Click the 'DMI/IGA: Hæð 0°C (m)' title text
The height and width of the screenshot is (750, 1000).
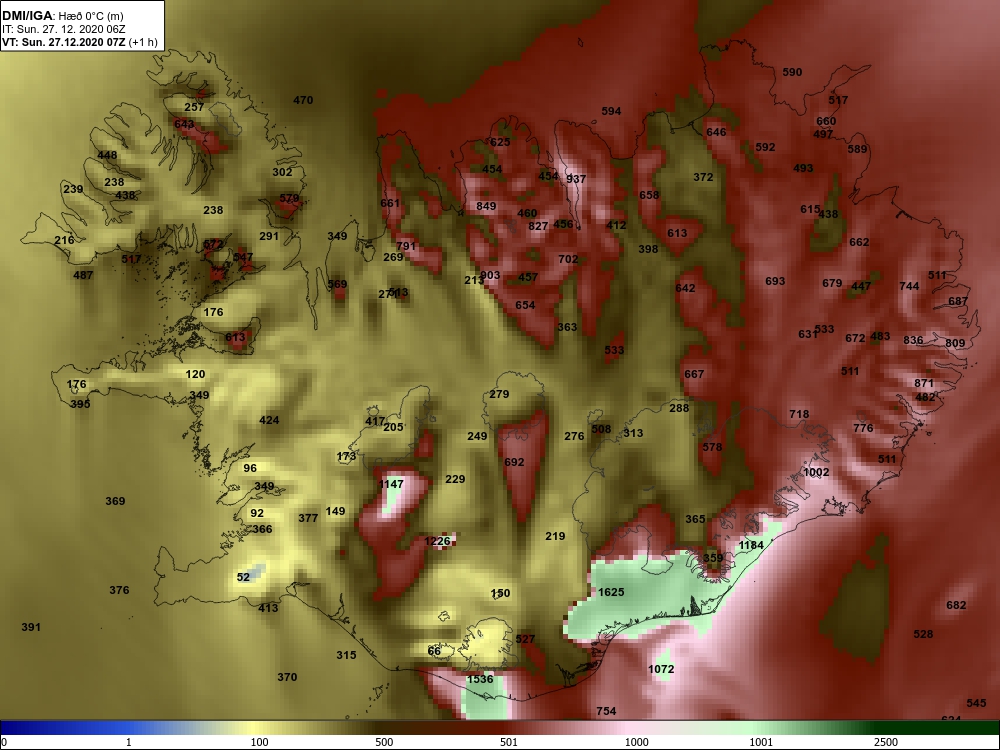pos(62,15)
